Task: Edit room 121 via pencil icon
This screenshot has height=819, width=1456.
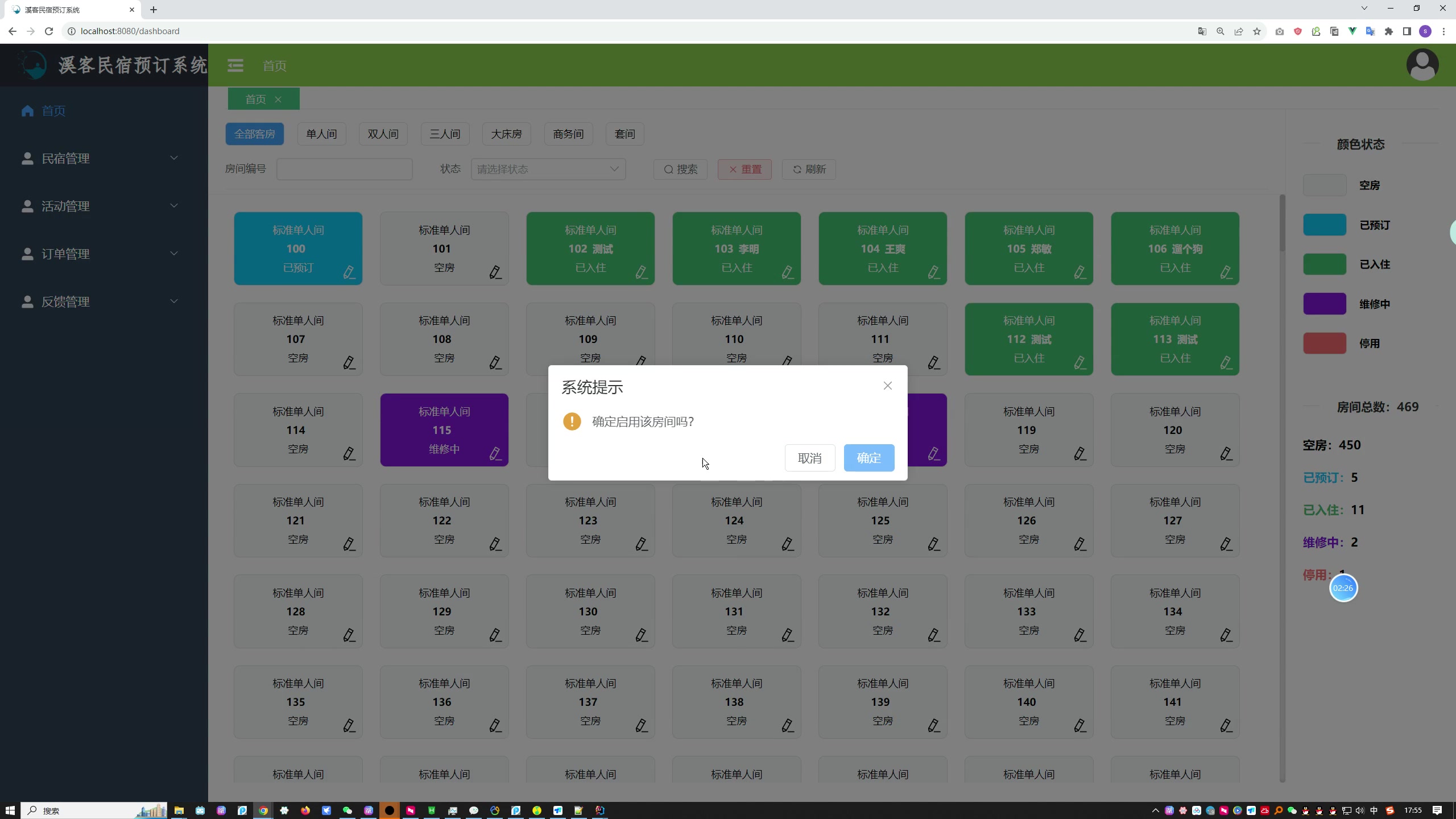Action: coord(349,544)
